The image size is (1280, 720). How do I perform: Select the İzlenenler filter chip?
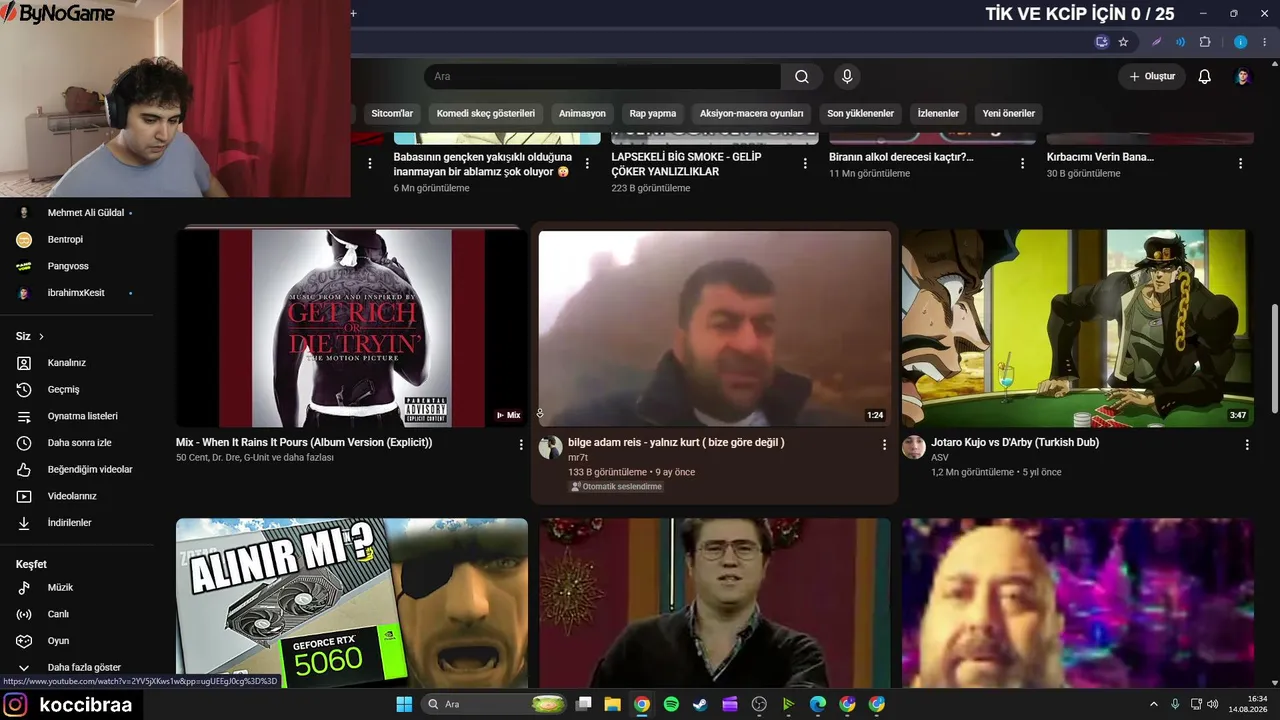tap(938, 114)
